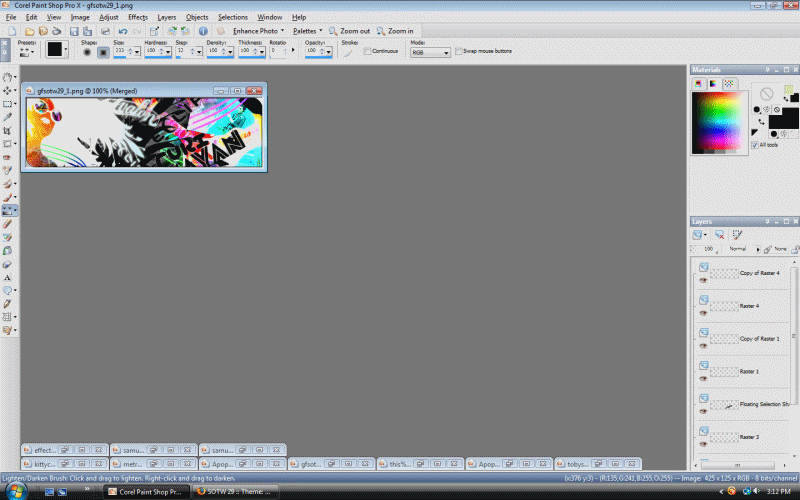Enable the Continuous checkbox
800x500 pixels.
pyautogui.click(x=367, y=51)
